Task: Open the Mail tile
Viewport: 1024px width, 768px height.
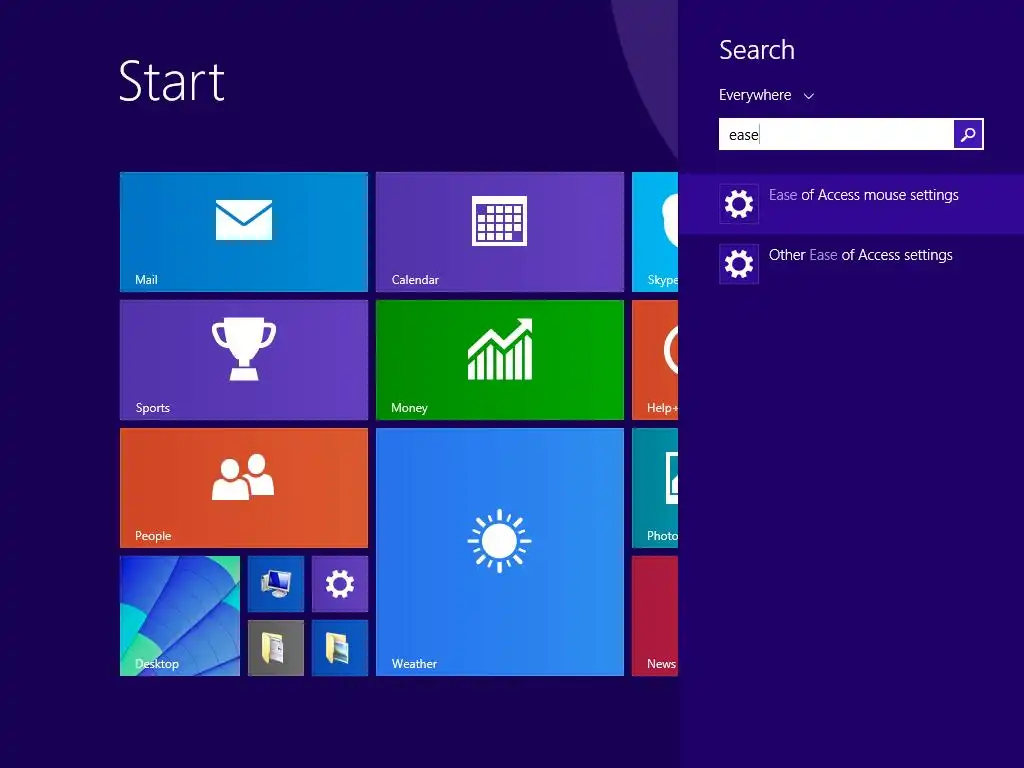Action: coord(244,232)
